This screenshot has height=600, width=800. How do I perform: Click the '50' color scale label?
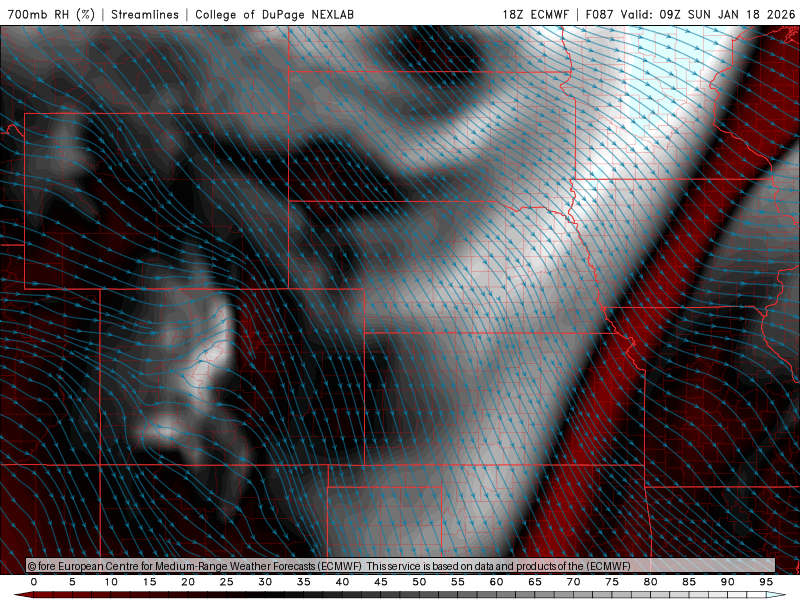(419, 582)
